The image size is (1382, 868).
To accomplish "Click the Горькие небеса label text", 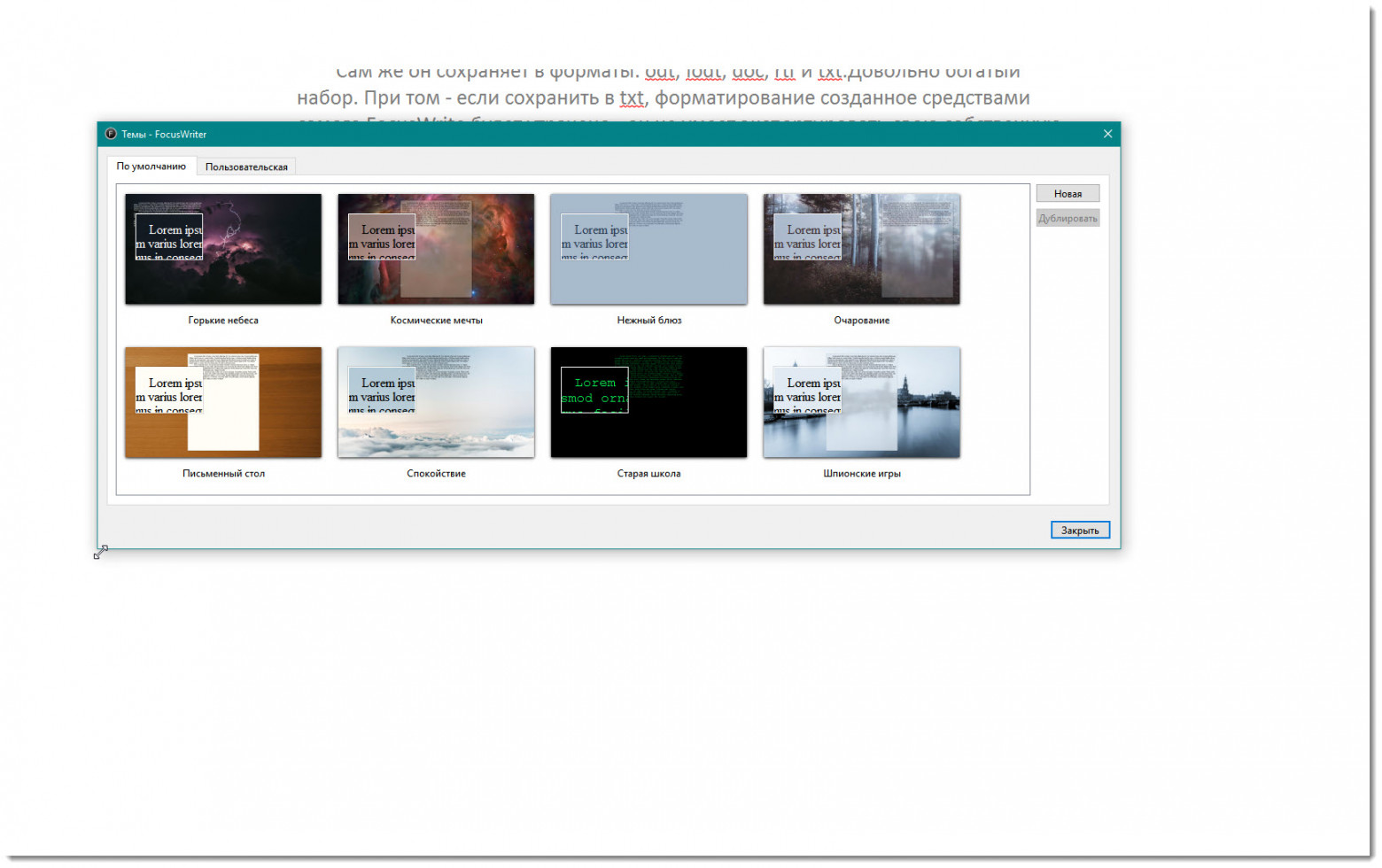I will (223, 320).
